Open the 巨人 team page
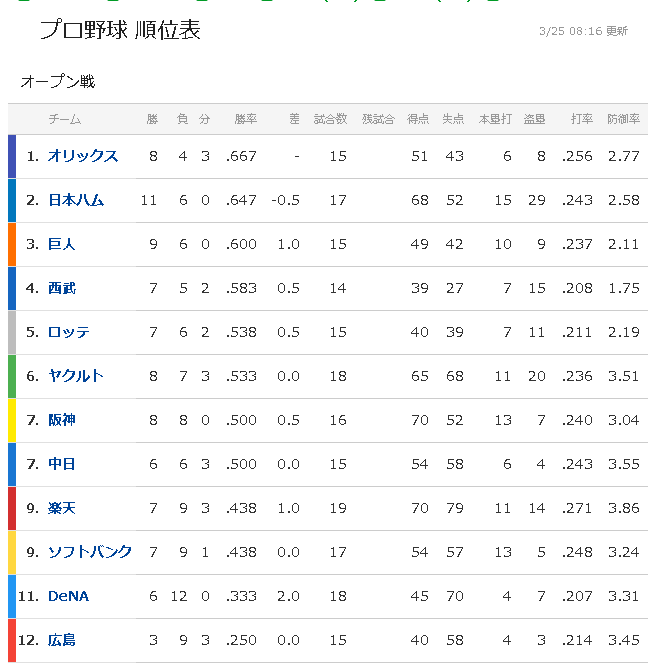The width and height of the screenshot is (659, 666). pyautogui.click(x=62, y=244)
